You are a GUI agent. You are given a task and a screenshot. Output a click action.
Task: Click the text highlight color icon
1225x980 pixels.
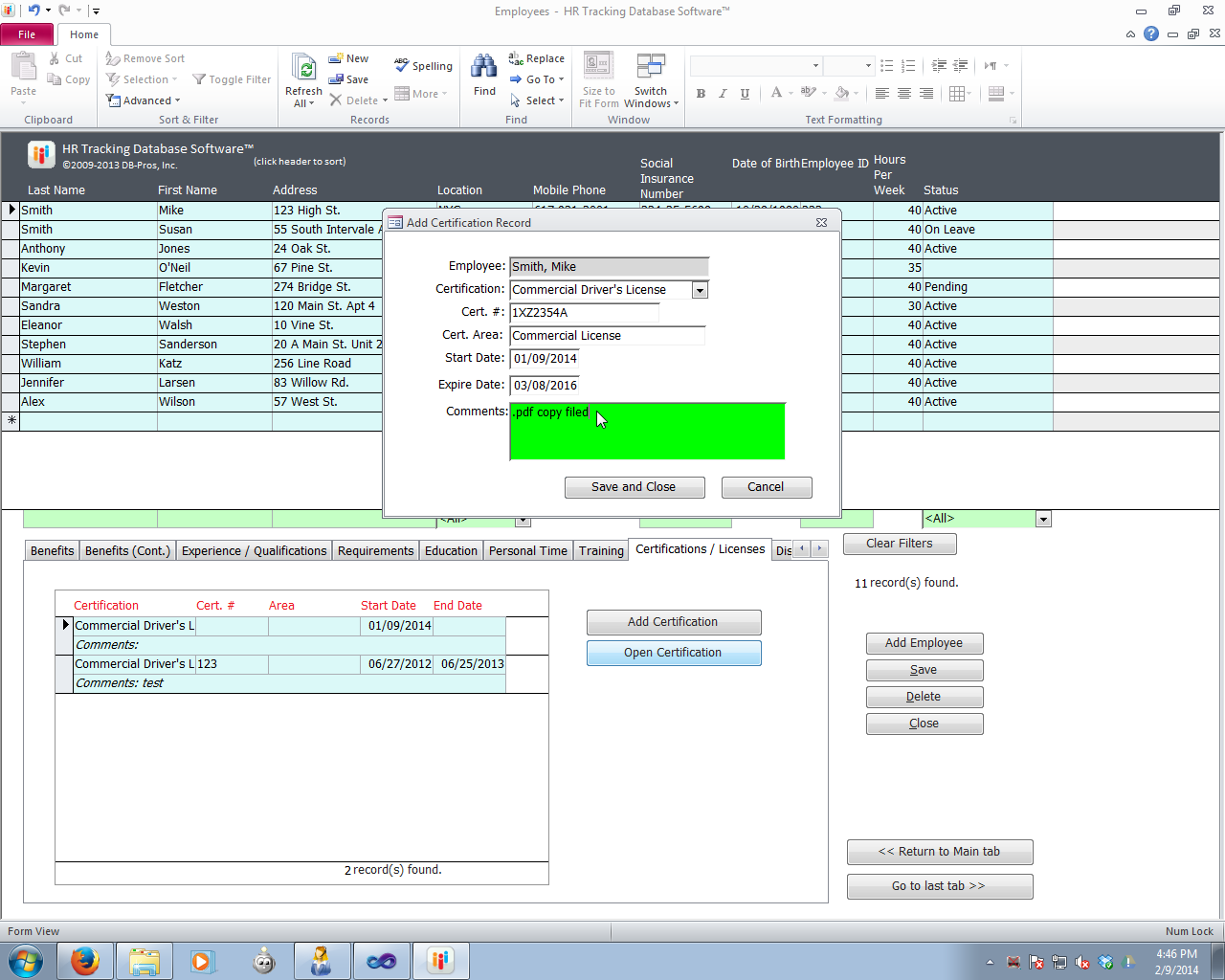808,93
